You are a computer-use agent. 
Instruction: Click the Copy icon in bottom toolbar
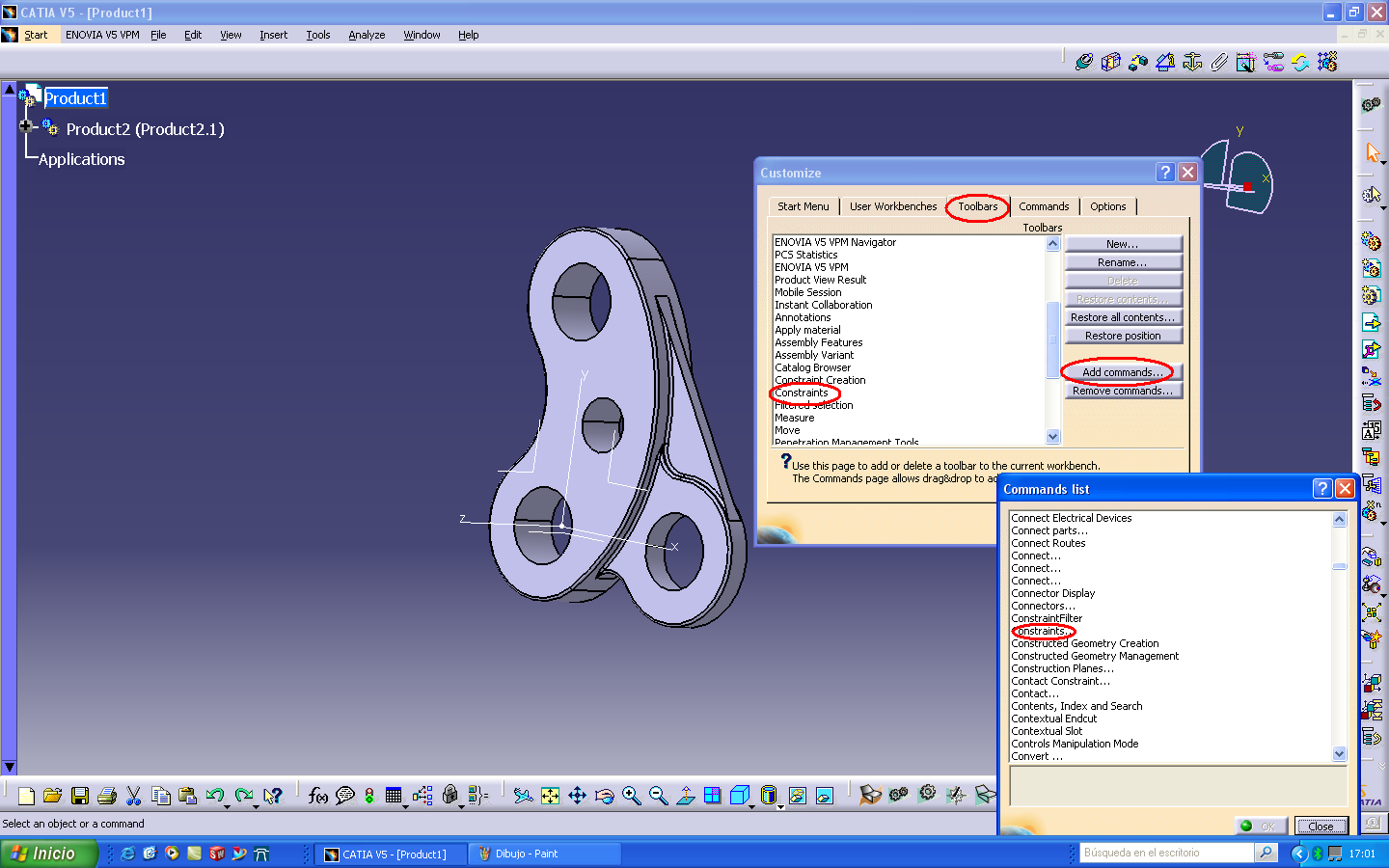coord(161,796)
